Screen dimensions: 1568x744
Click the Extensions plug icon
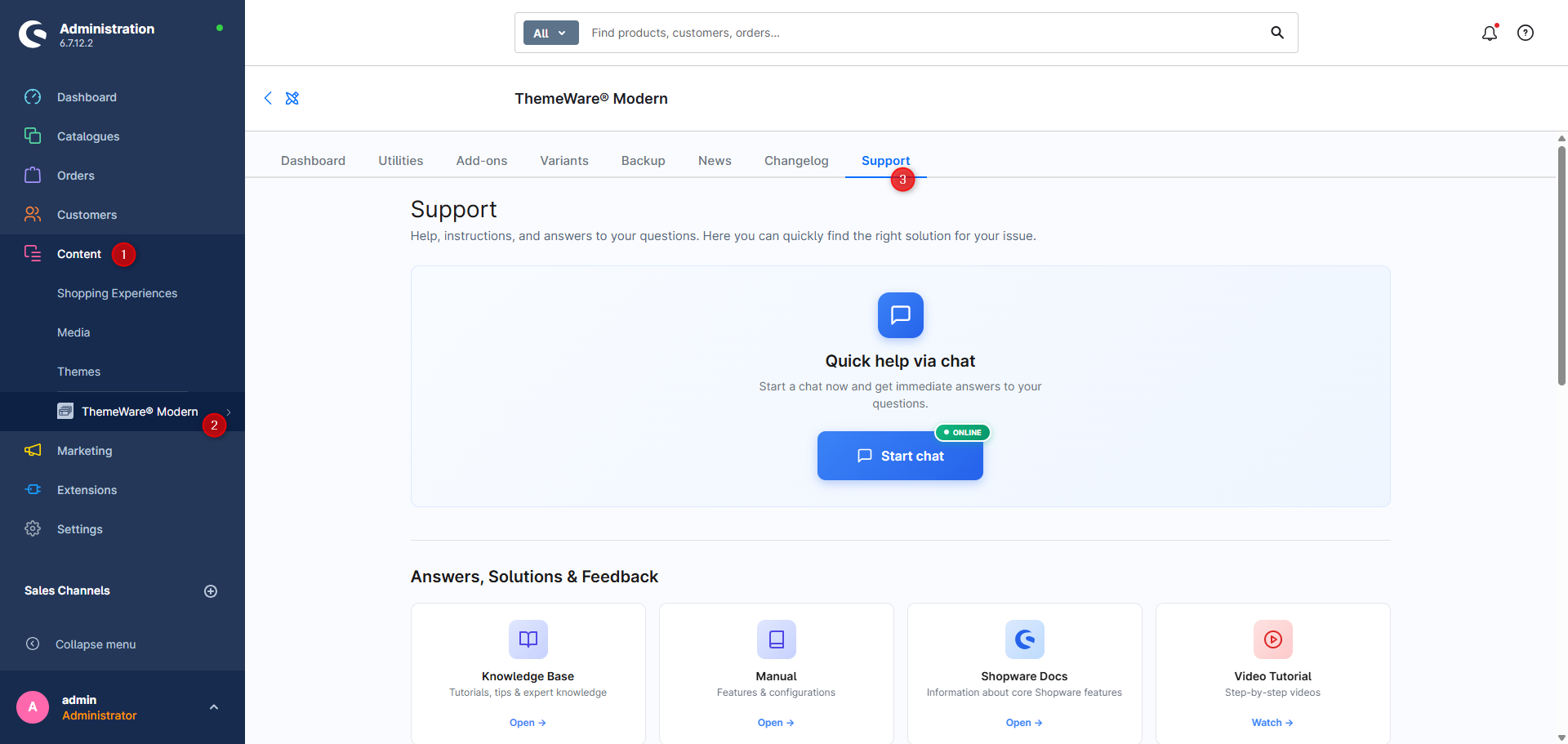click(x=33, y=490)
